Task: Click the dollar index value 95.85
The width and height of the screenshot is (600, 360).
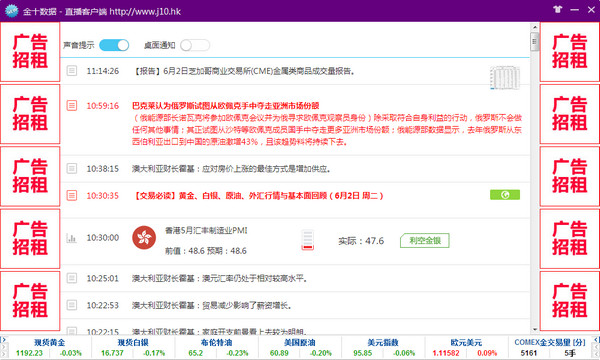Action: 362,353
